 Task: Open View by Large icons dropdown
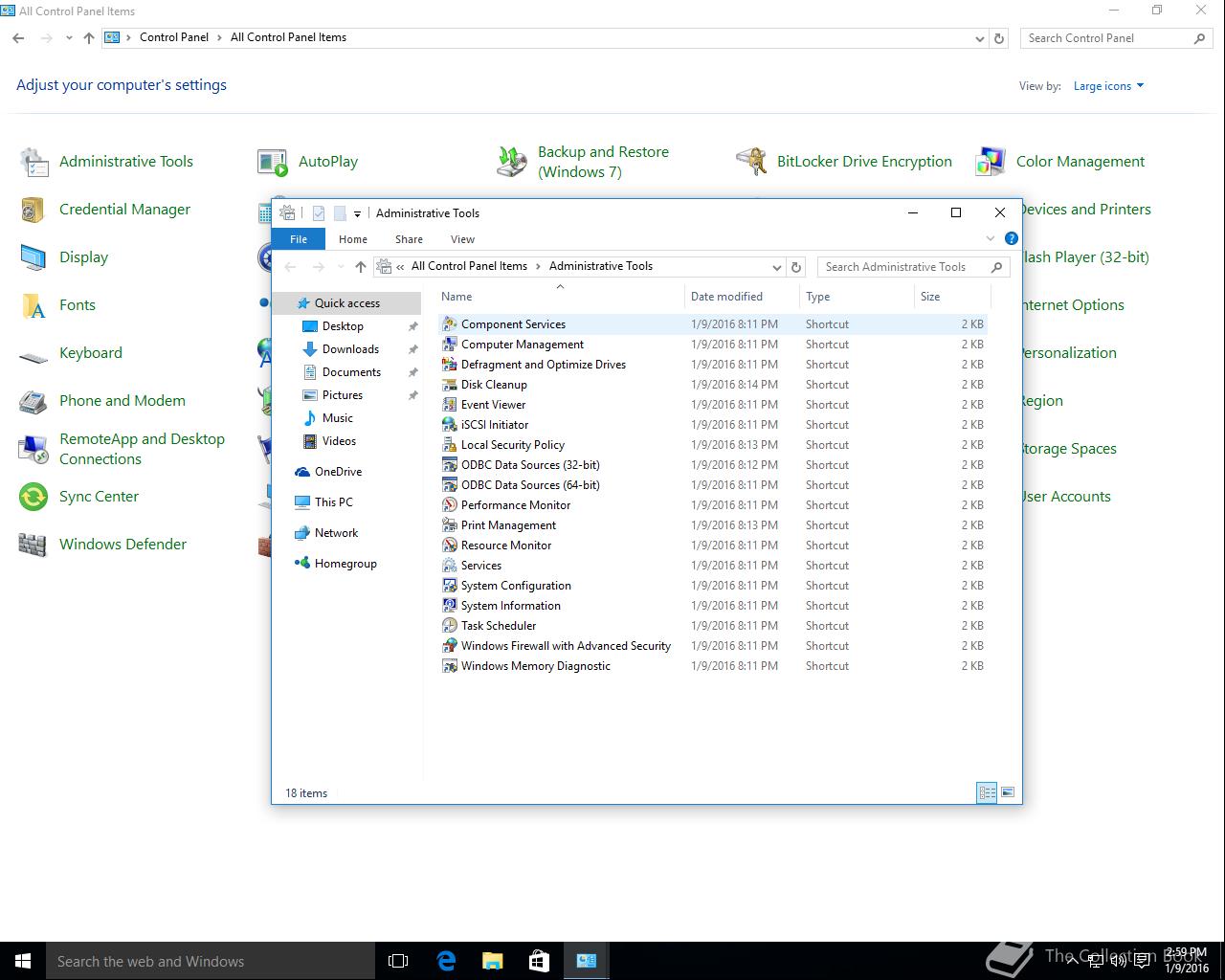point(1108,86)
